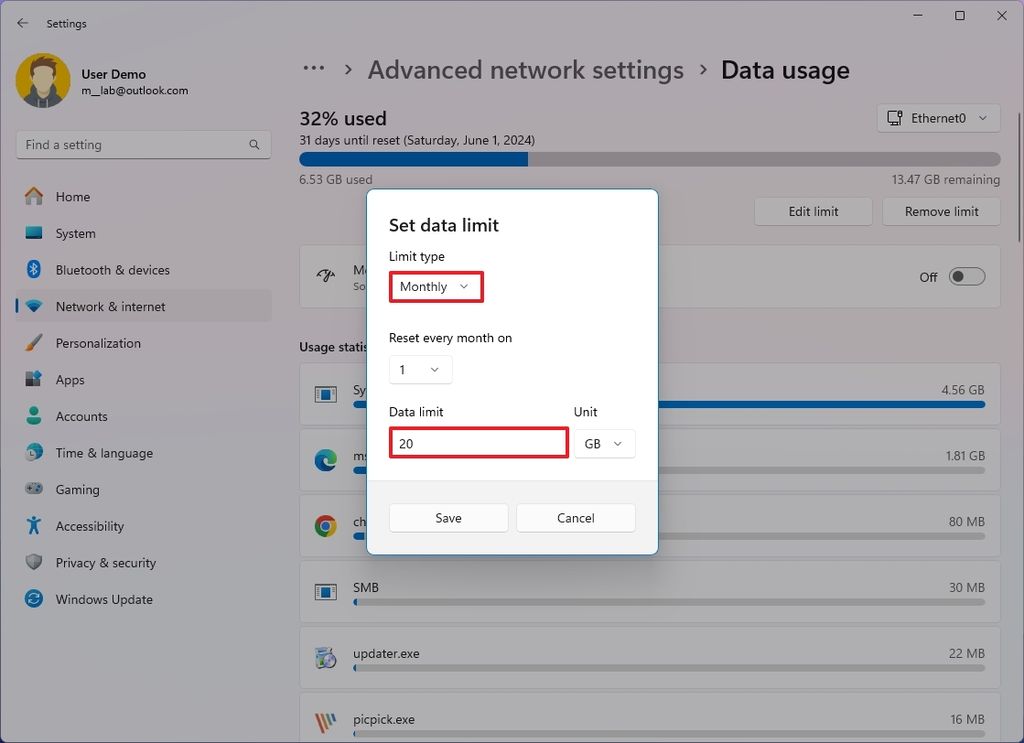
Task: Click the data usage progress bar
Action: point(650,158)
